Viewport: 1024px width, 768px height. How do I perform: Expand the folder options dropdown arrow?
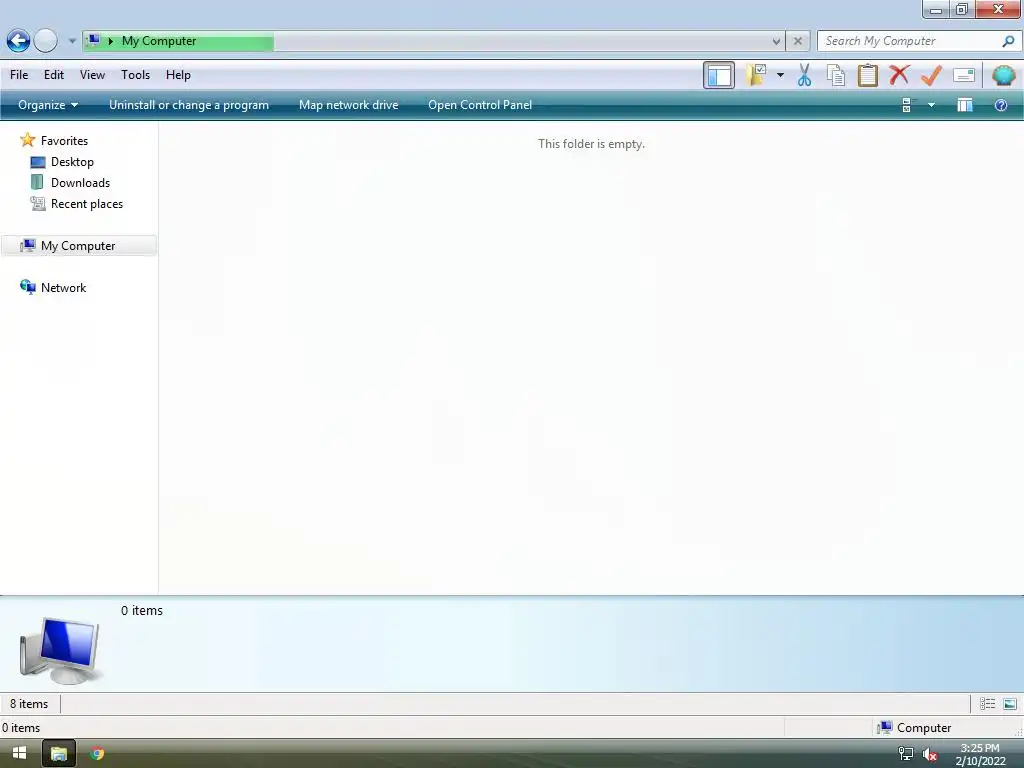(x=780, y=75)
